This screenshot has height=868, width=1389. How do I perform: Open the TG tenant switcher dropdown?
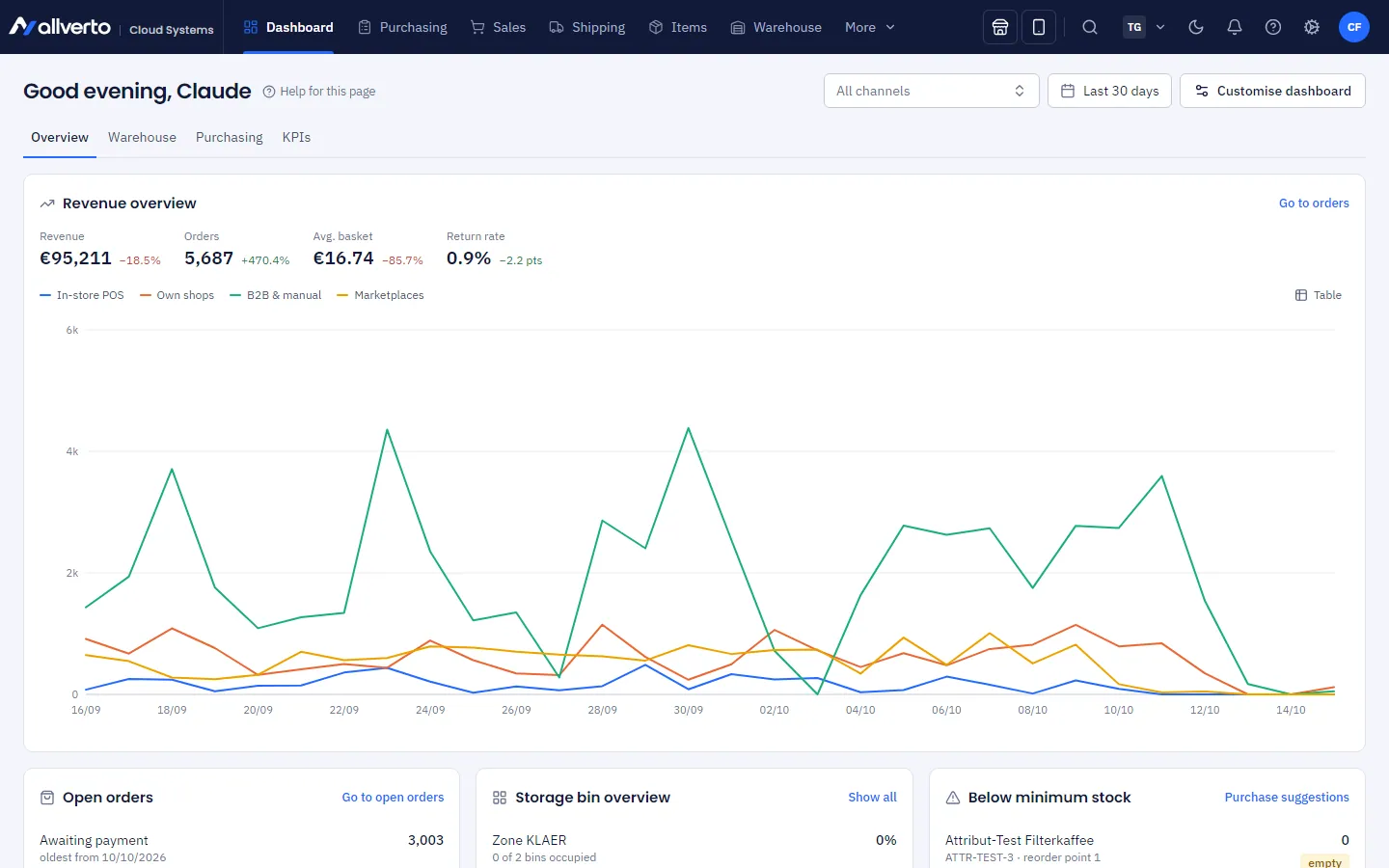point(1145,27)
